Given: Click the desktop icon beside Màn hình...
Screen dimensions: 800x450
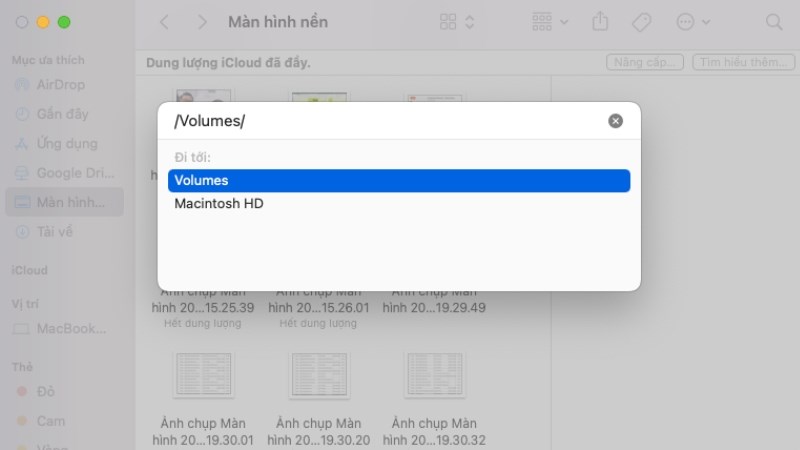Looking at the screenshot, I should [22, 203].
